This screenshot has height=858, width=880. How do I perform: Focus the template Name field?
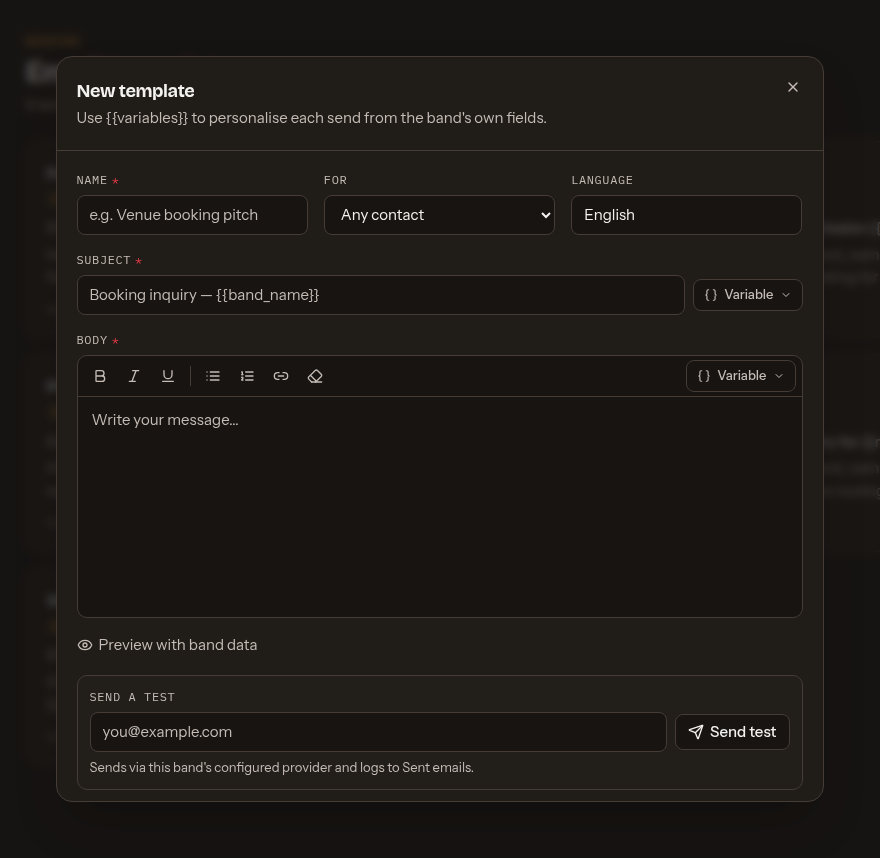pyautogui.click(x=192, y=215)
